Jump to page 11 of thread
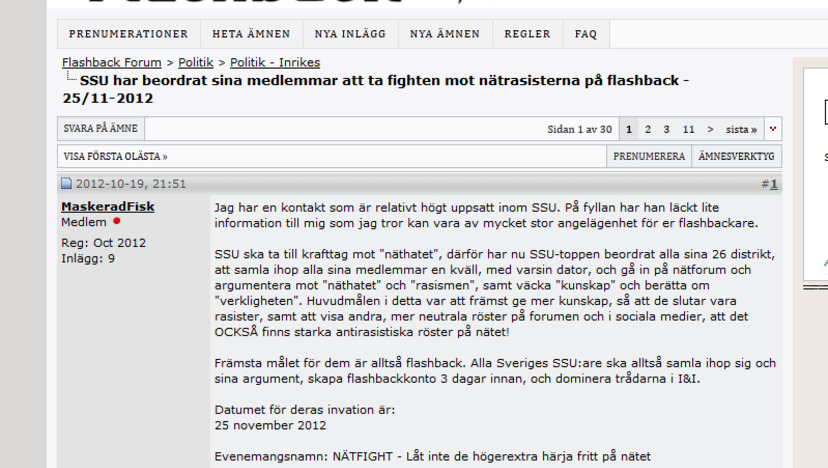Viewport: 828px width, 468px height. [689, 129]
